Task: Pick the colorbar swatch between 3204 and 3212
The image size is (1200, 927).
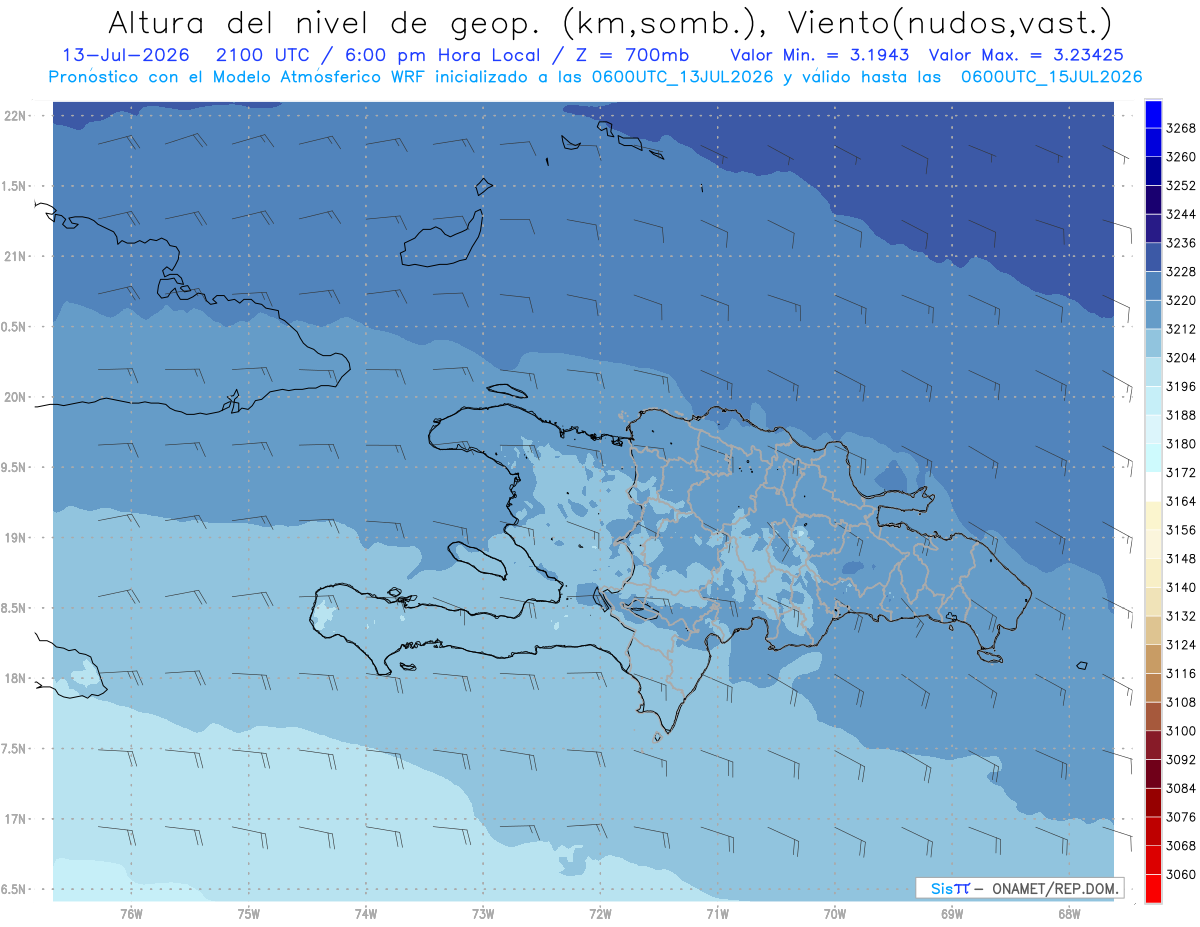Action: click(1153, 343)
